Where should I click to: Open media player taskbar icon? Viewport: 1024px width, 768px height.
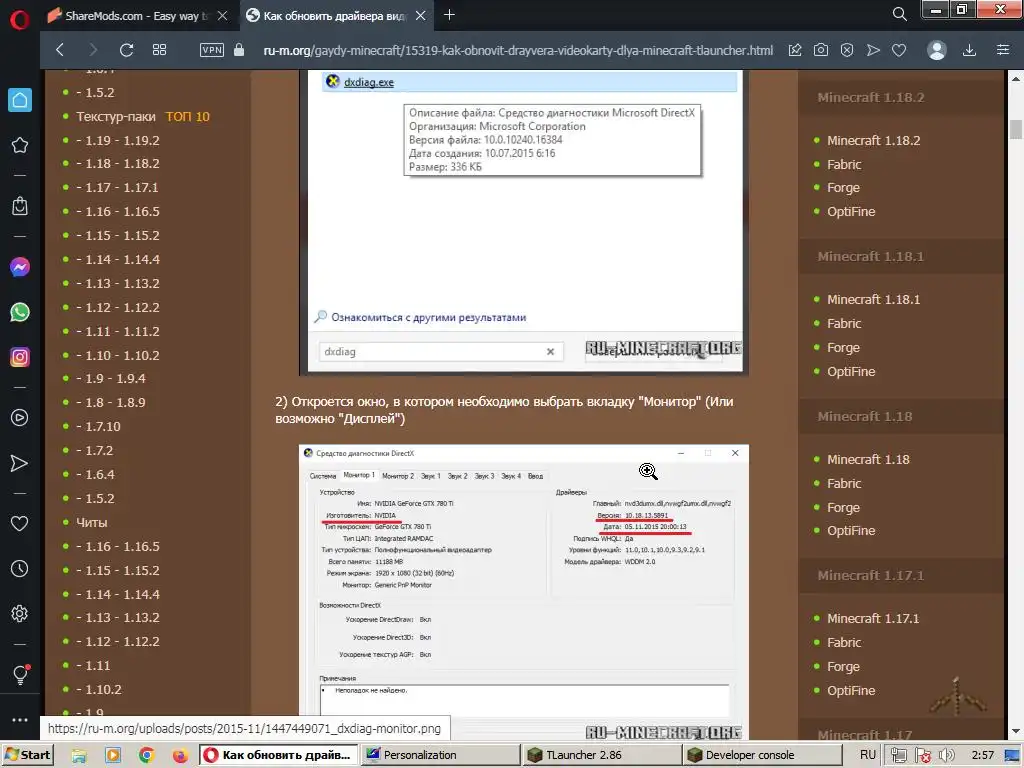113,755
